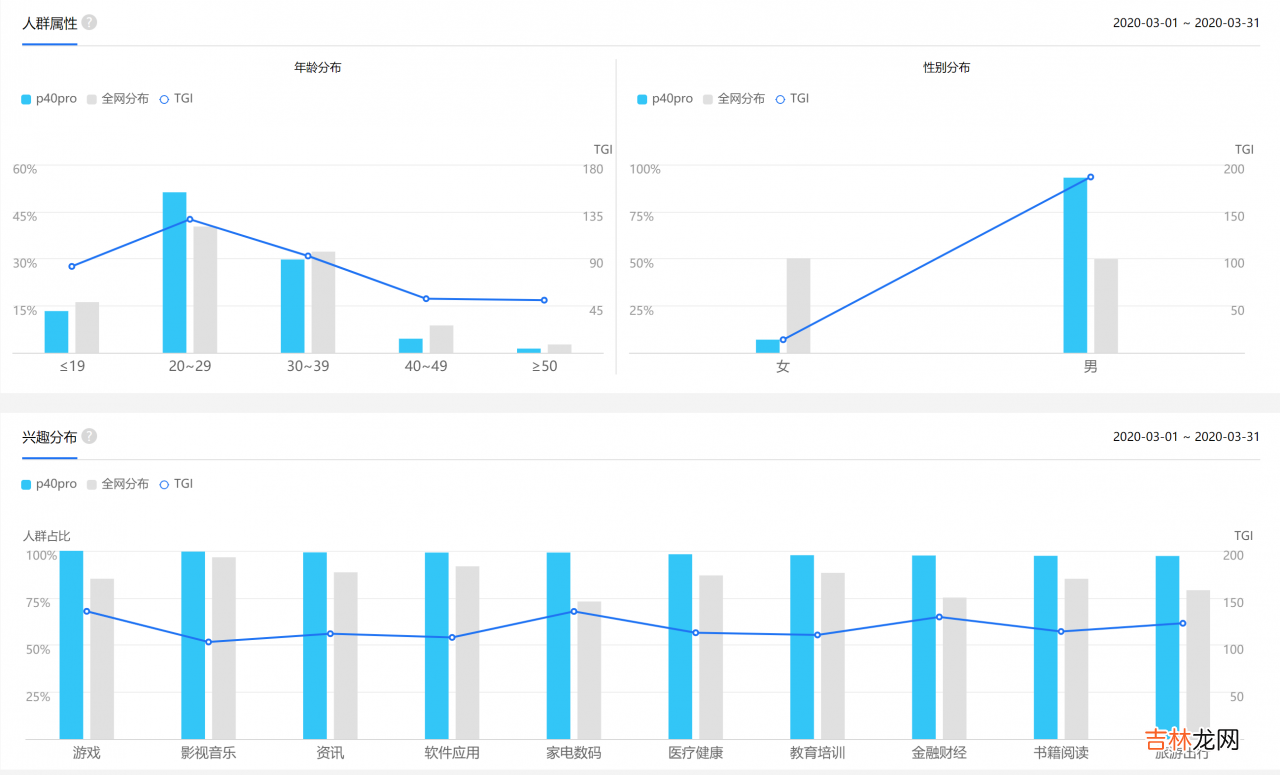Click the blue p40pro bar for 游戏
Screen dimensions: 1280x775
coord(71,645)
